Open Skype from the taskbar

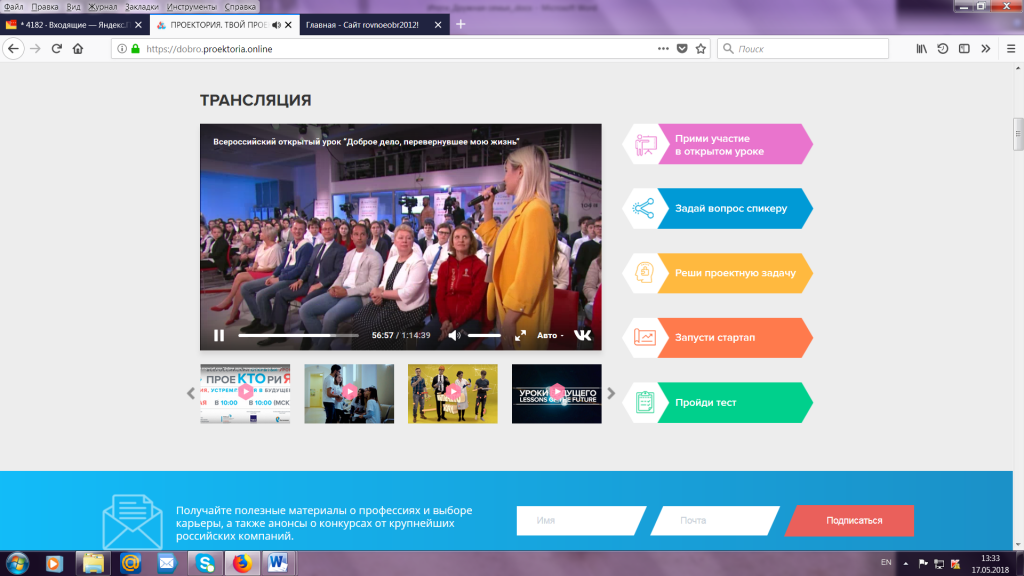pos(205,563)
